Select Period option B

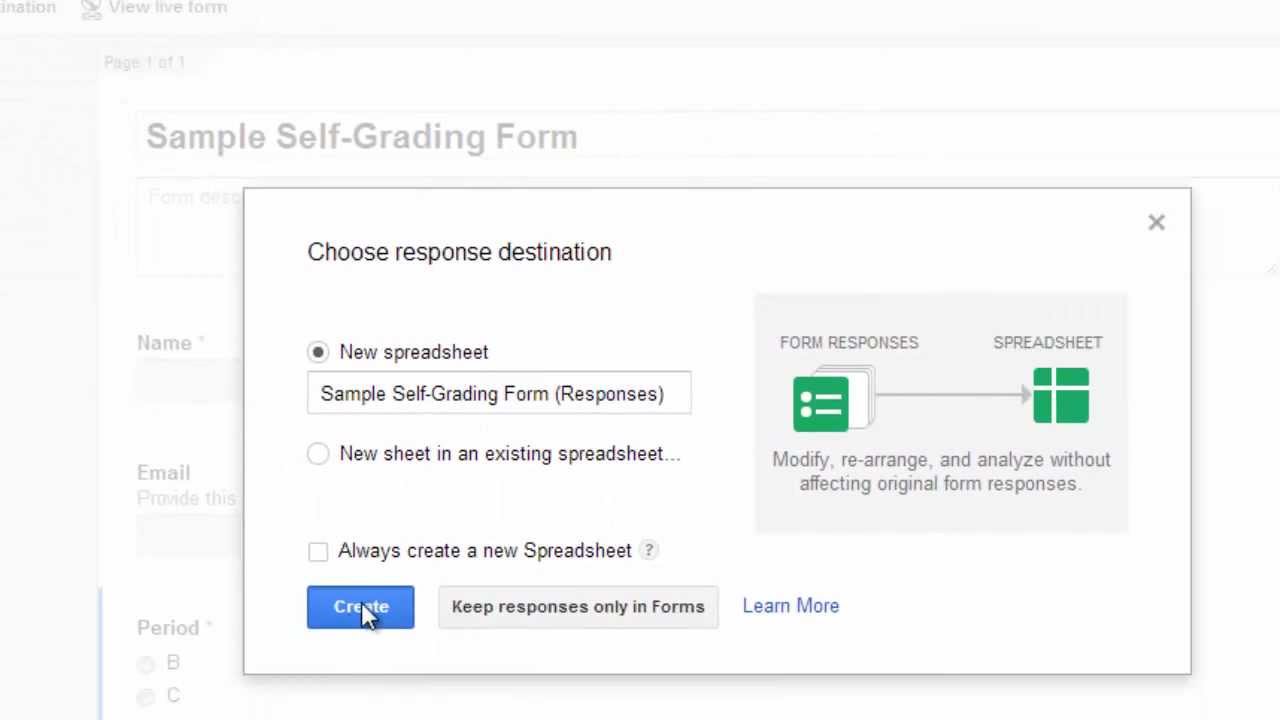(147, 664)
